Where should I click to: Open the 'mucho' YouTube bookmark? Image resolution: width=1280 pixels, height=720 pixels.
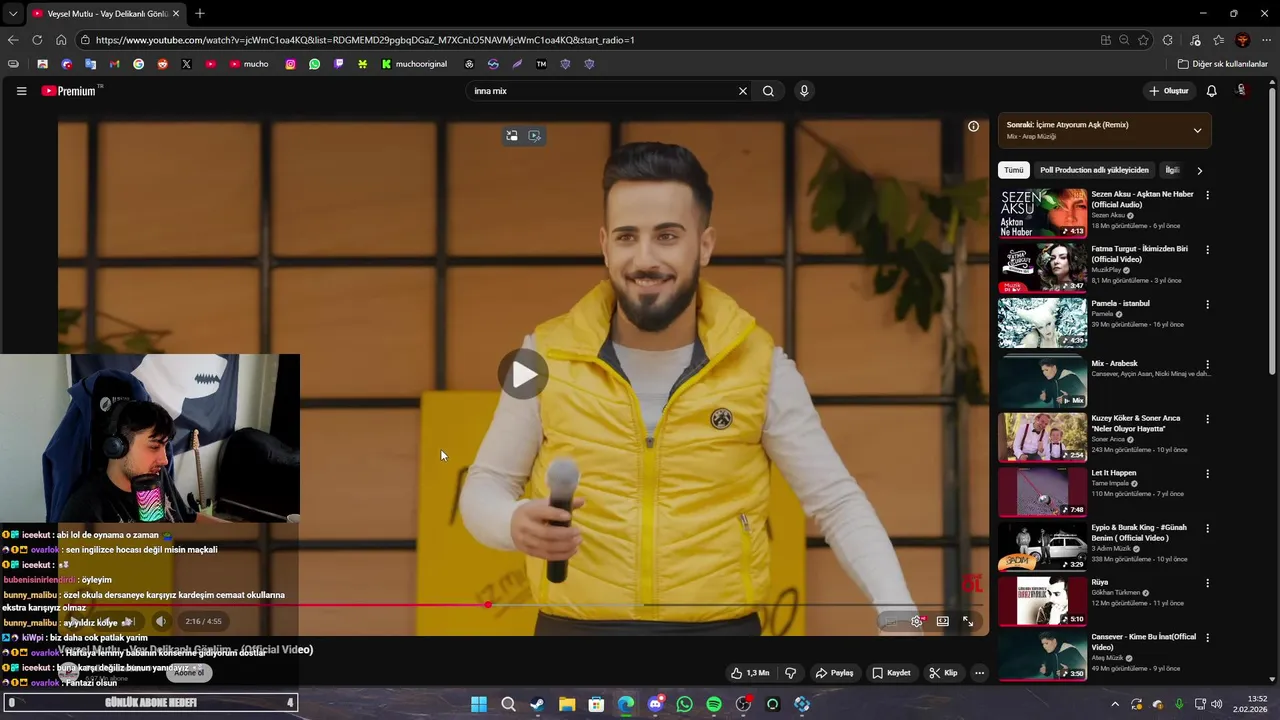click(249, 64)
